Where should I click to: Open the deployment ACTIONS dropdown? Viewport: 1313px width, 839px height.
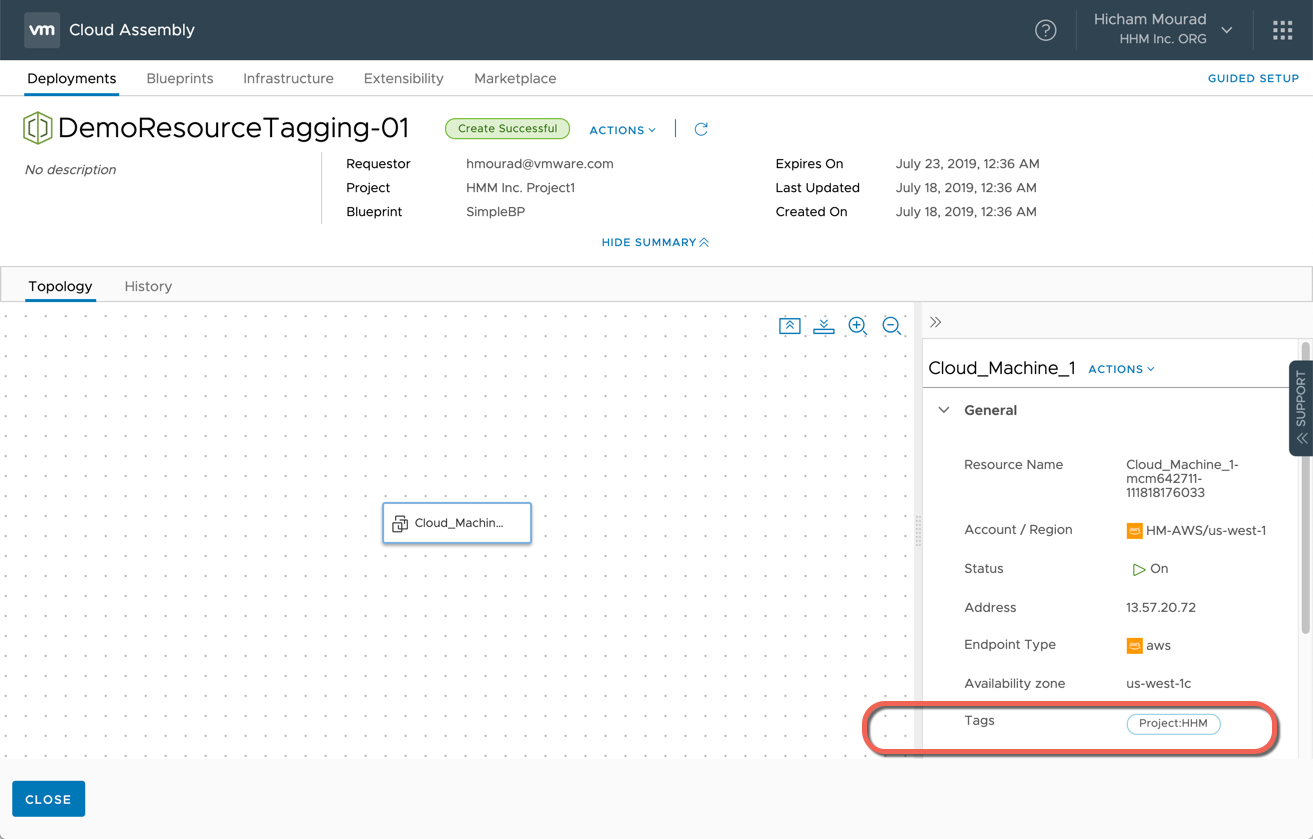pos(622,130)
